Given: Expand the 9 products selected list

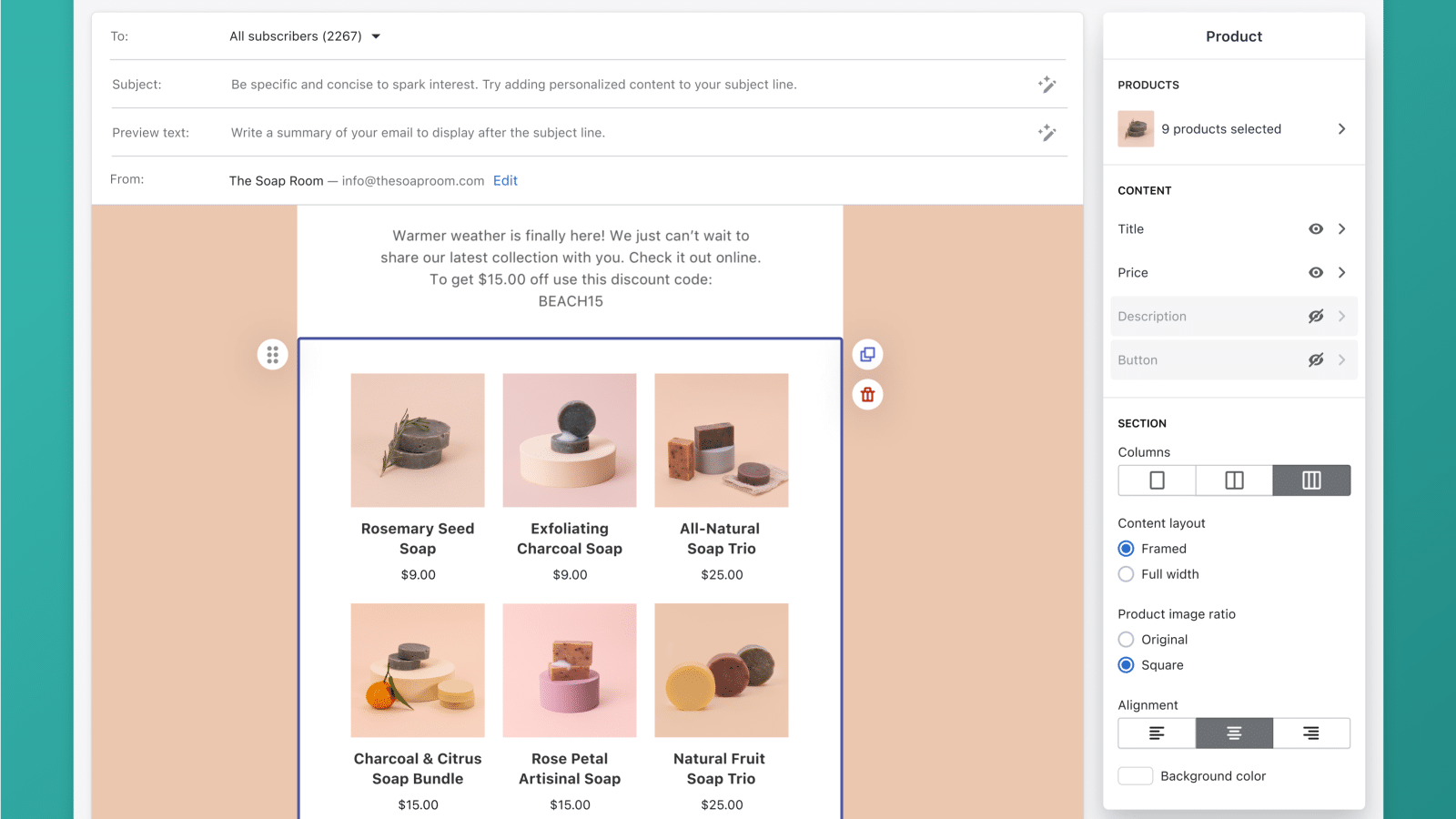Looking at the screenshot, I should coord(1340,128).
